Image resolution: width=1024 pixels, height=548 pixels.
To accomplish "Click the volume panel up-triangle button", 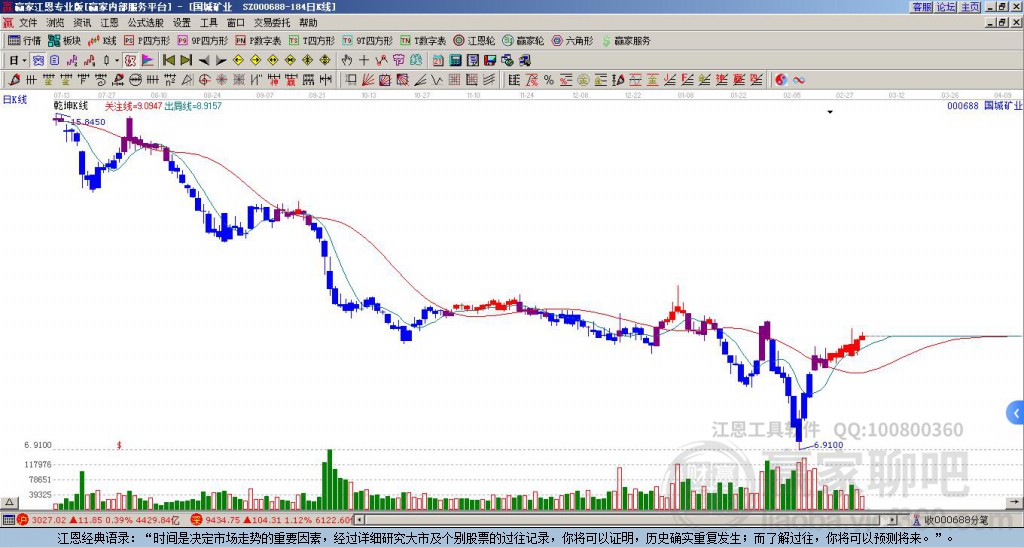I will click(9, 502).
